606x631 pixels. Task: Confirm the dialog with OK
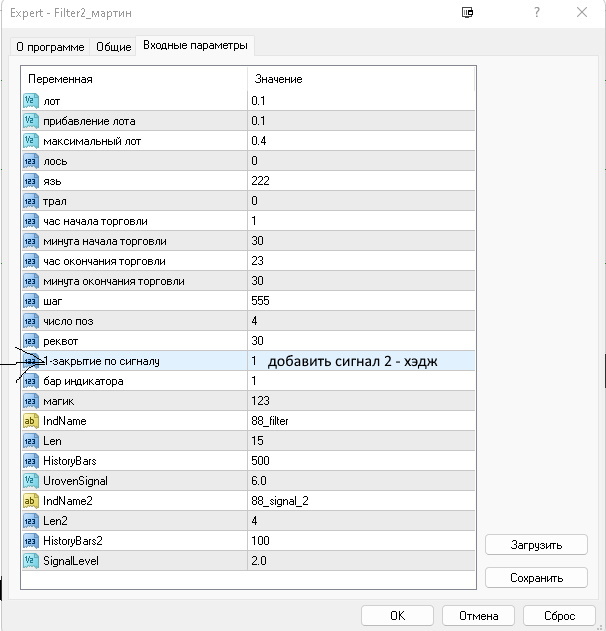point(397,616)
